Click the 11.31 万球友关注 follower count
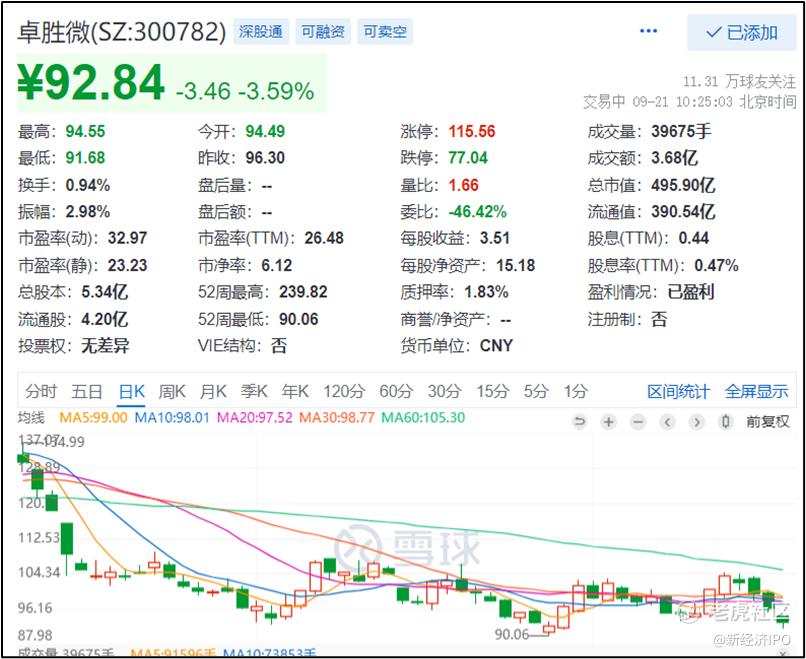This screenshot has height=659, width=806. pos(739,81)
